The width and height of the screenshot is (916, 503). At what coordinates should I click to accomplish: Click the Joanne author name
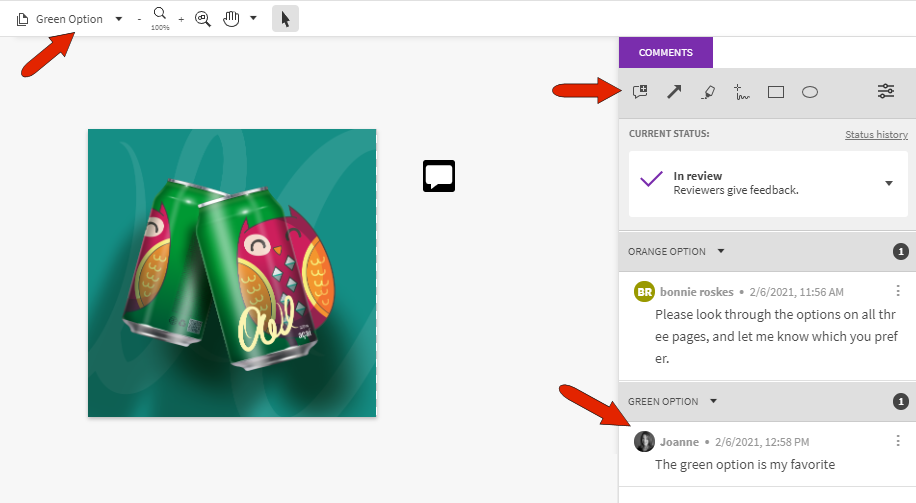coord(679,442)
